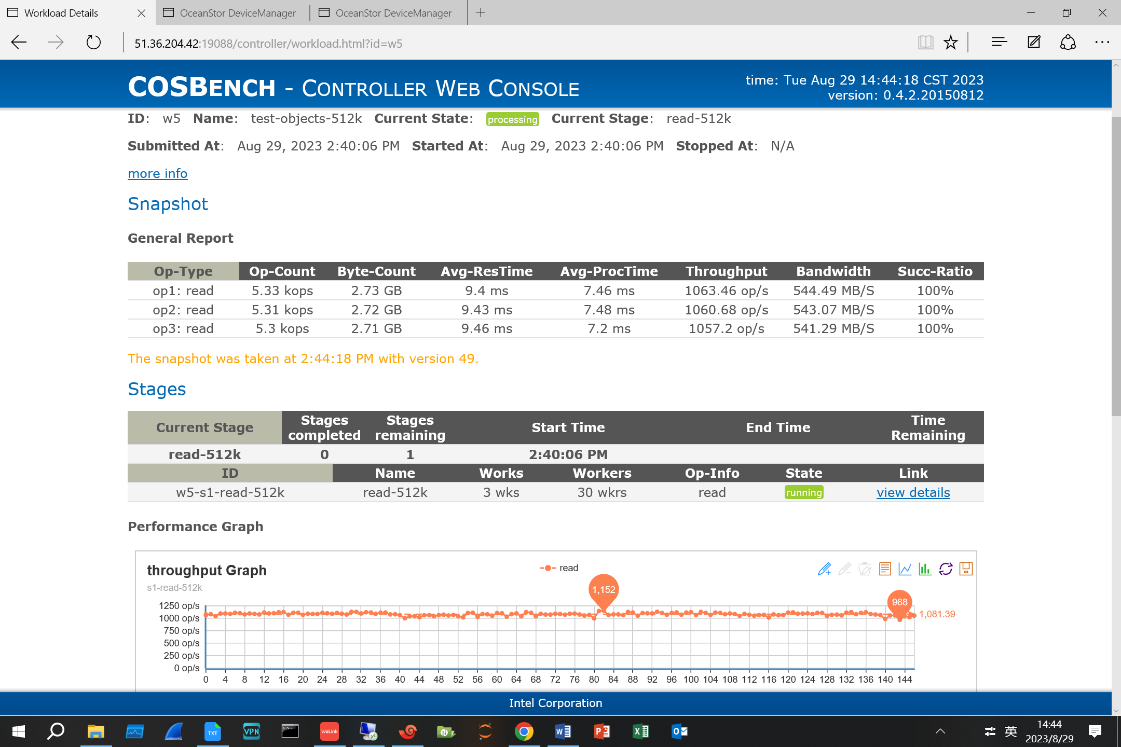Open the more info link
Screen dimensions: 1121x747
(157, 174)
